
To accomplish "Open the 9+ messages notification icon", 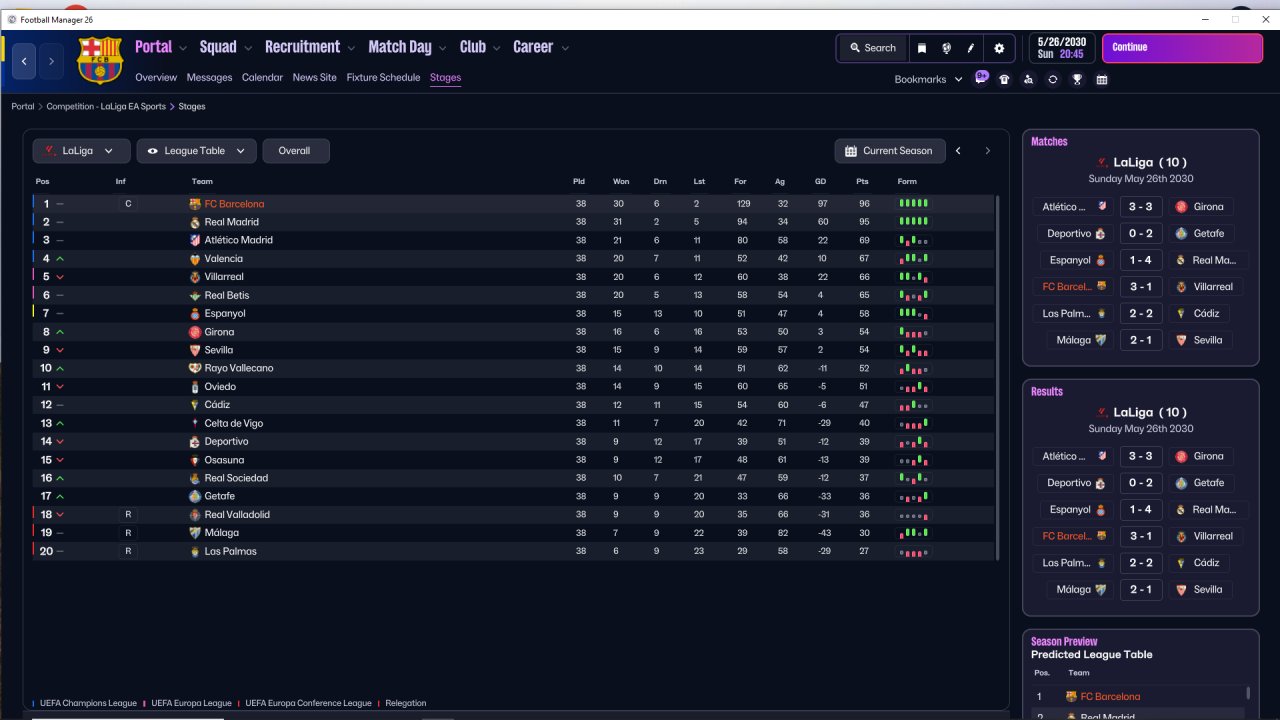I will (x=981, y=78).
